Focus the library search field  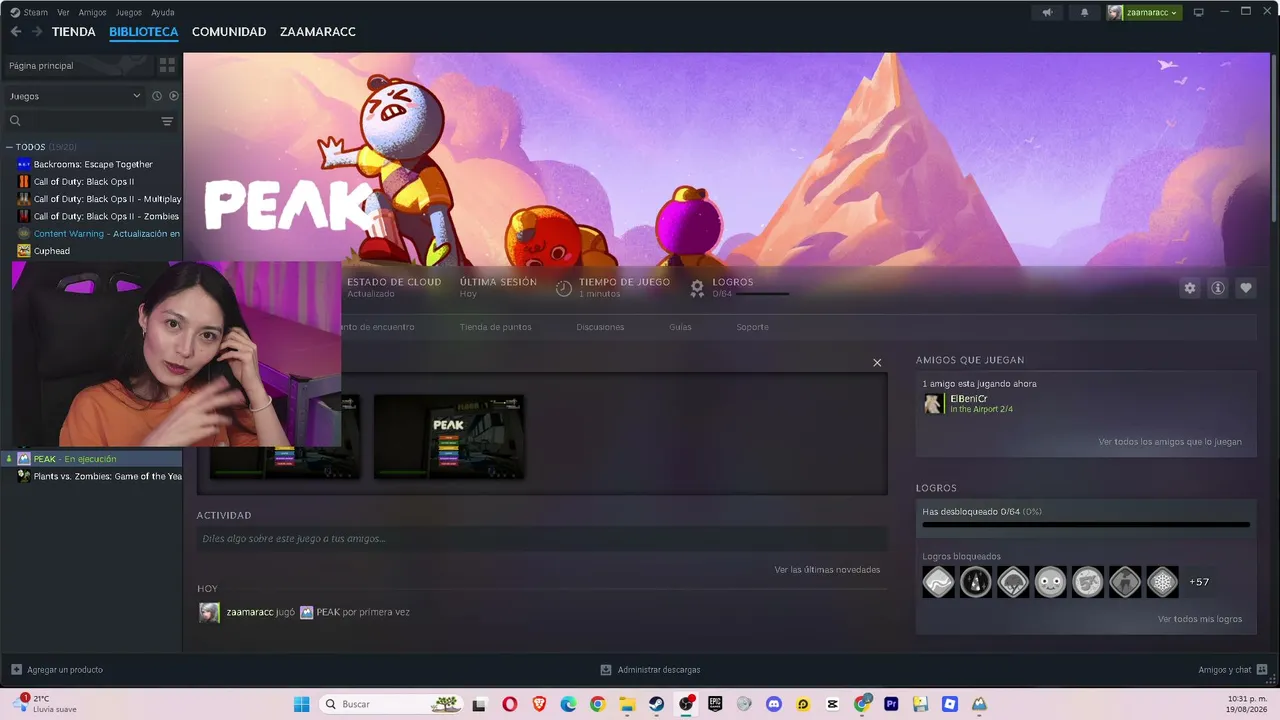pos(82,121)
